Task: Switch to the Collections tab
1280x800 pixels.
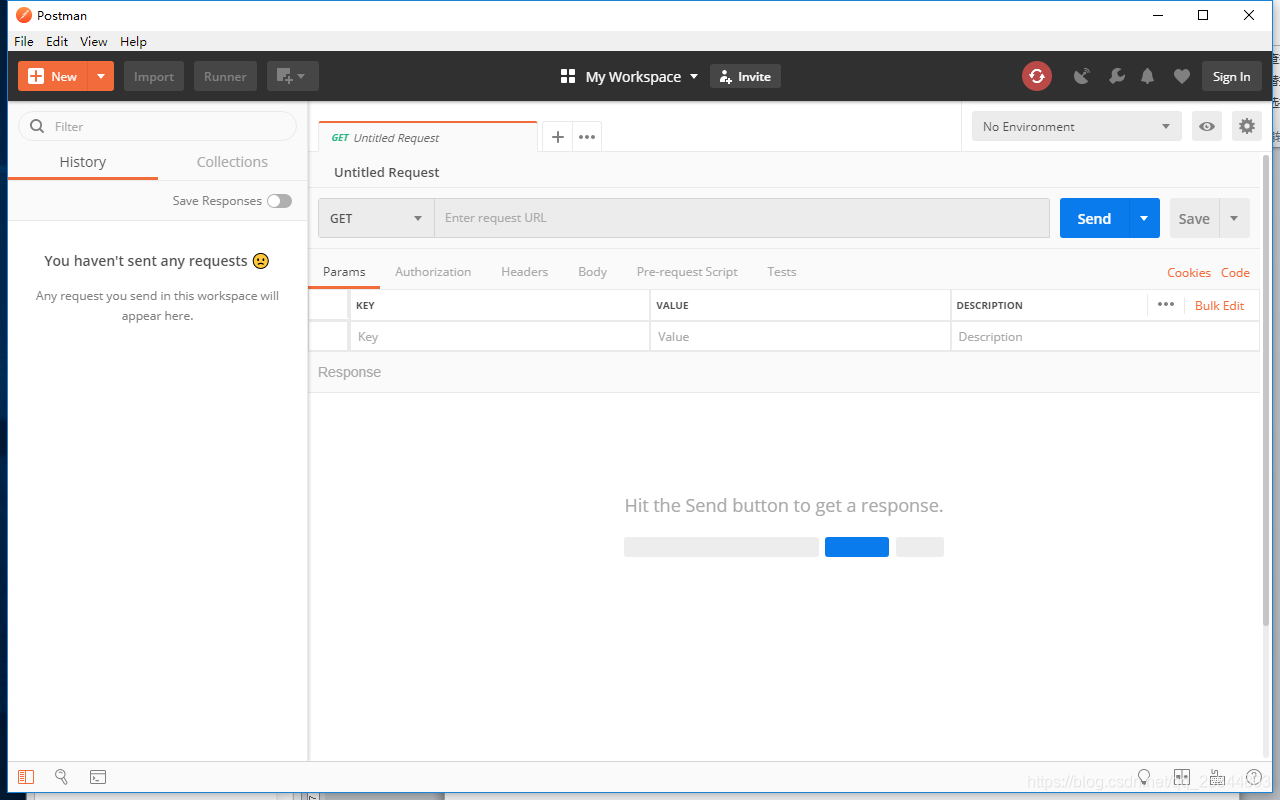Action: click(232, 162)
